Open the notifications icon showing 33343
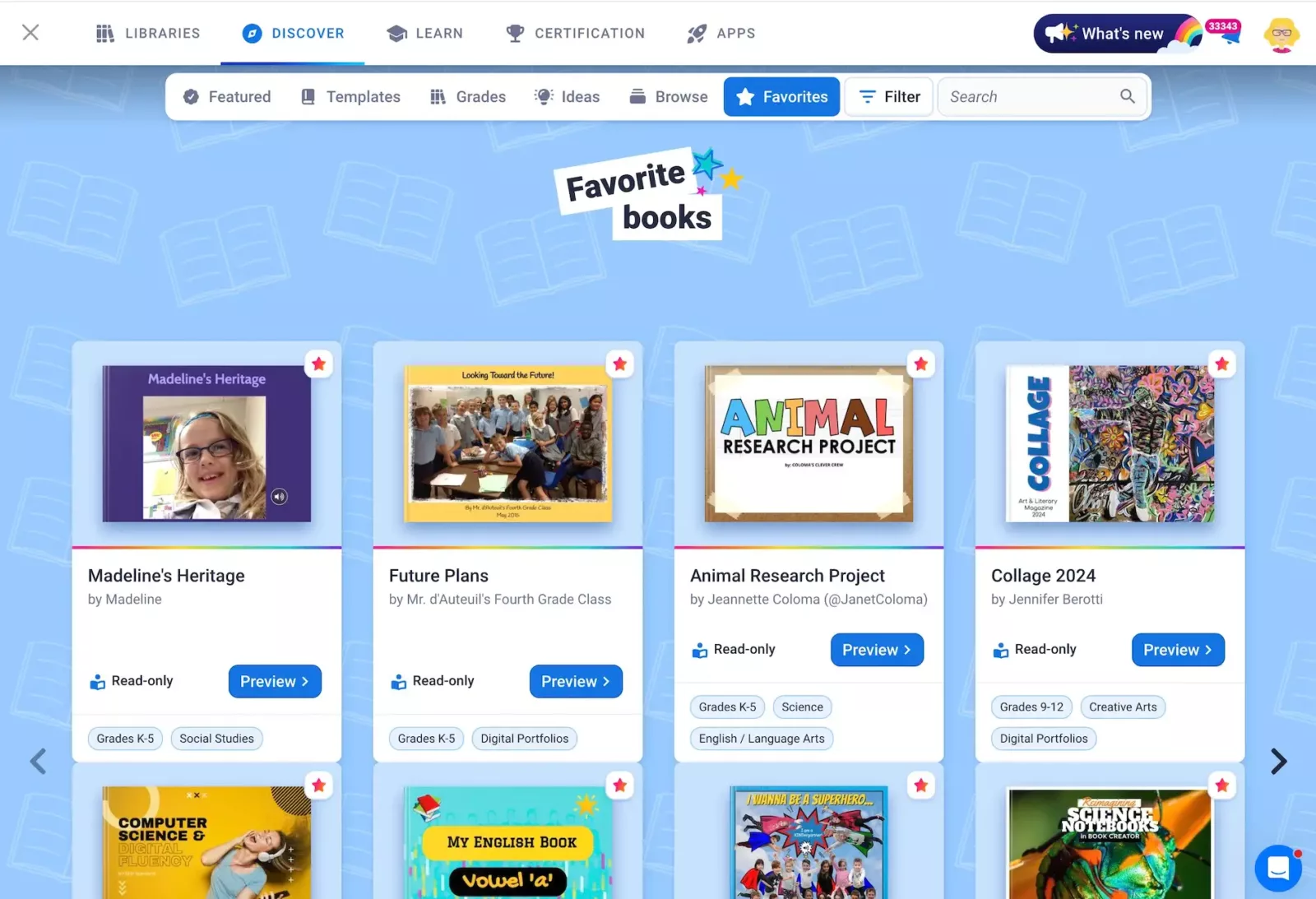 1224,33
